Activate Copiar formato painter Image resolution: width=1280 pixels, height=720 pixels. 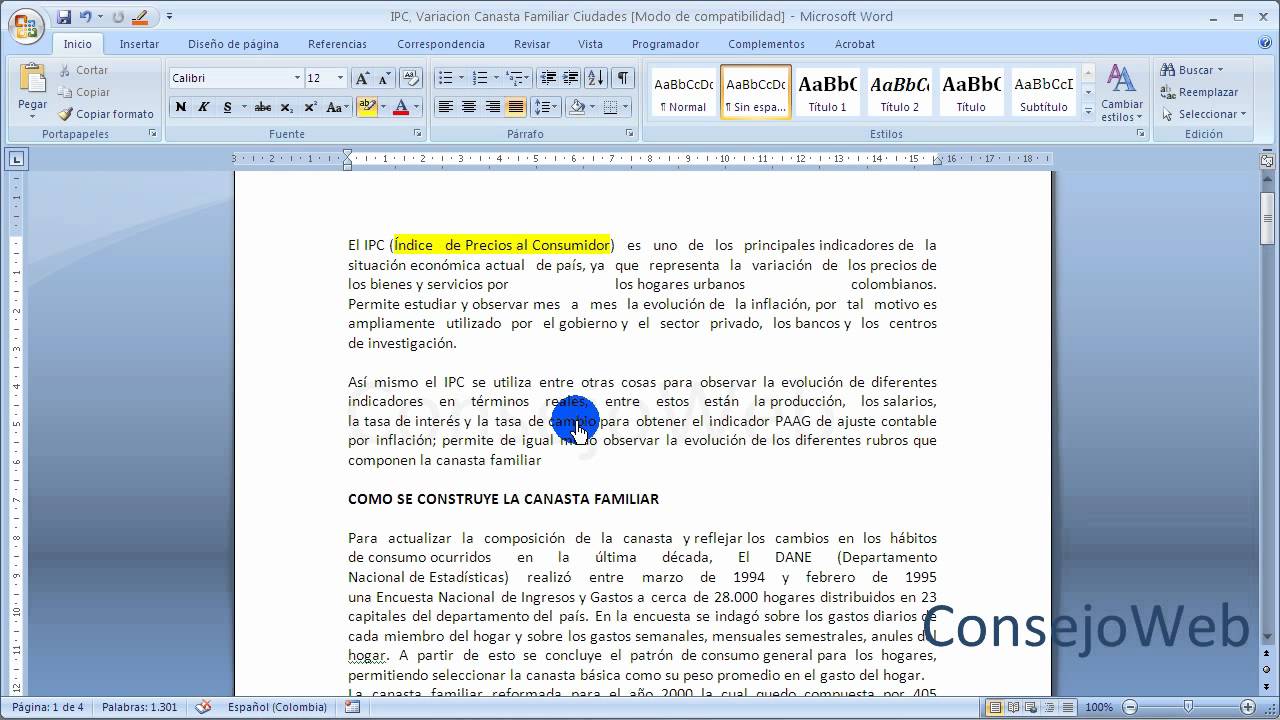point(106,114)
